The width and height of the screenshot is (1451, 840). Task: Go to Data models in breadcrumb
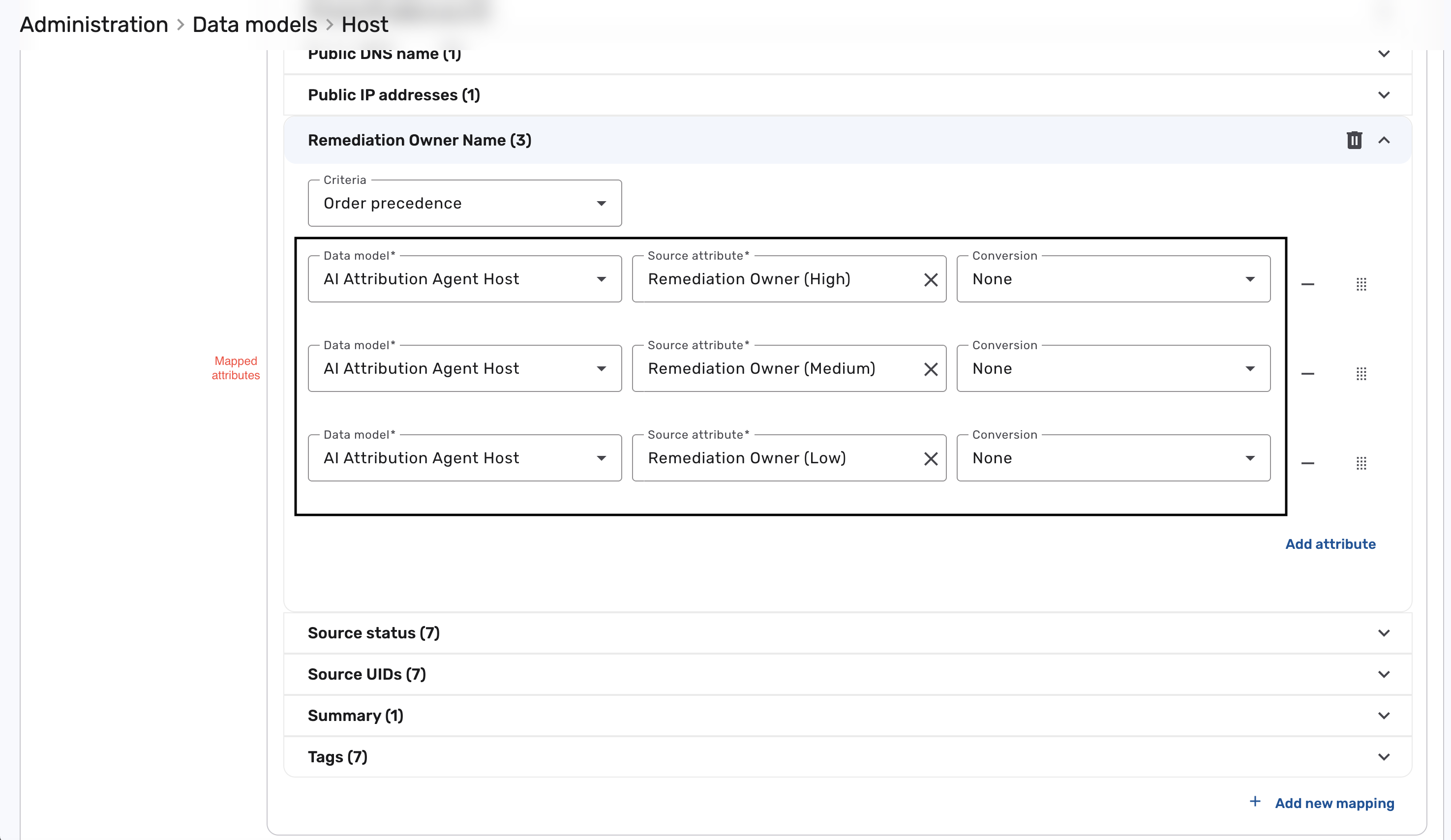[x=254, y=25]
